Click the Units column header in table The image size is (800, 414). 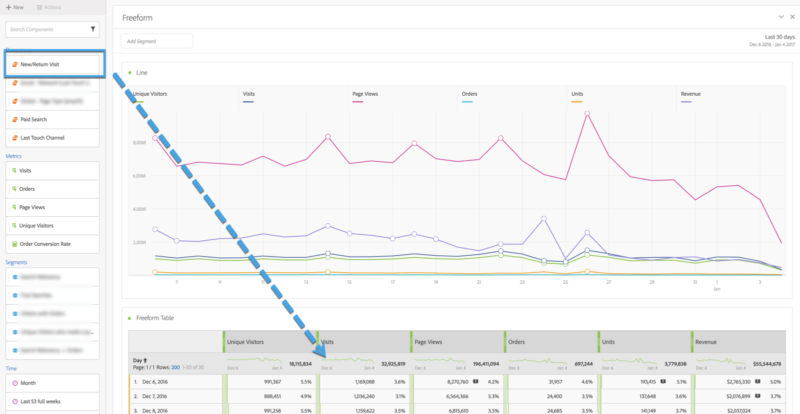click(644, 342)
